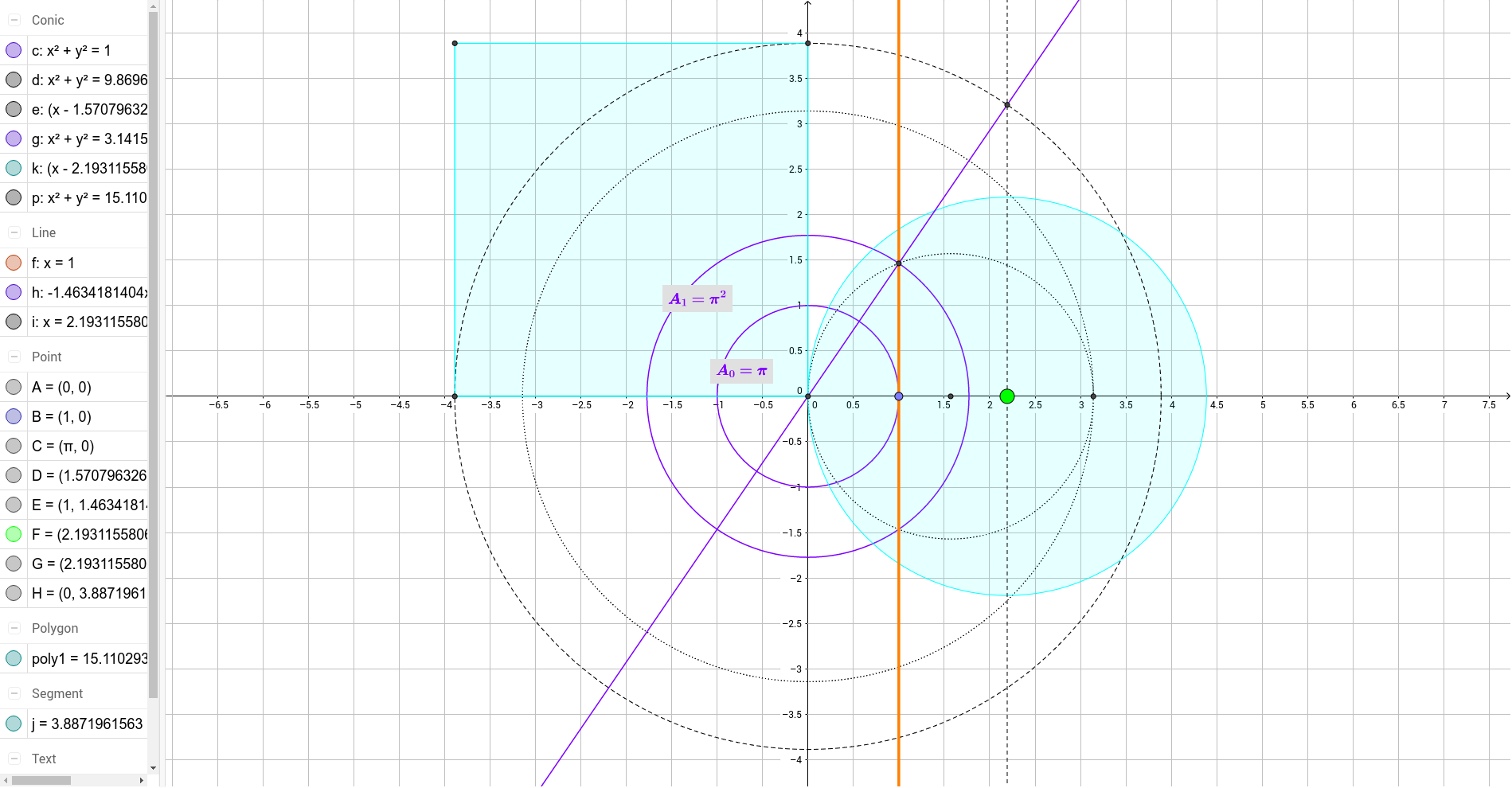The width and height of the screenshot is (1512, 788).
Task: Hide line f: x = 1
Action: click(x=14, y=263)
